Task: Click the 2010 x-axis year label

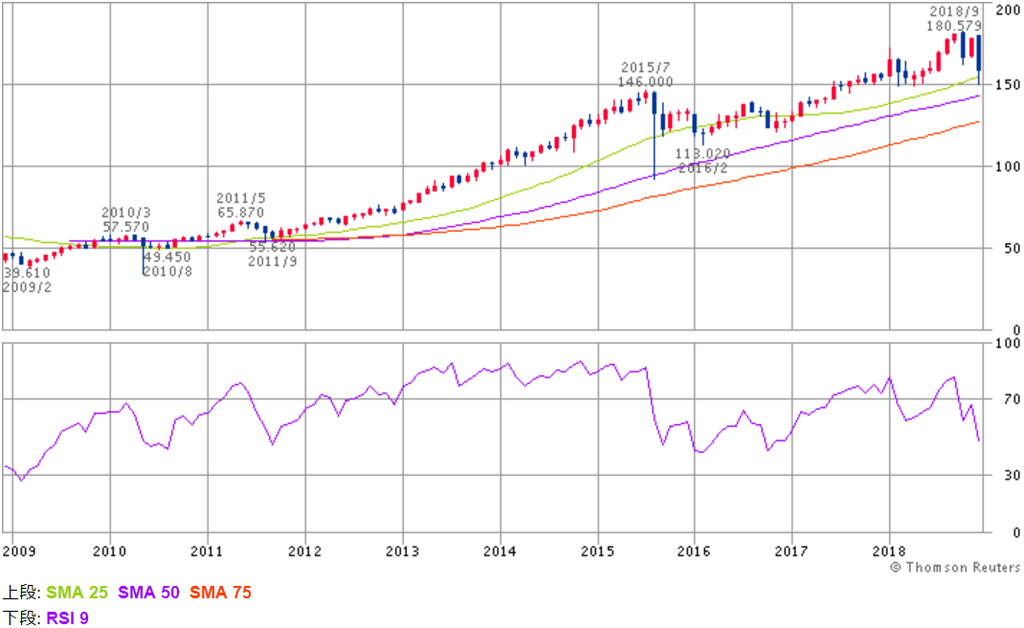Action: coord(109,552)
